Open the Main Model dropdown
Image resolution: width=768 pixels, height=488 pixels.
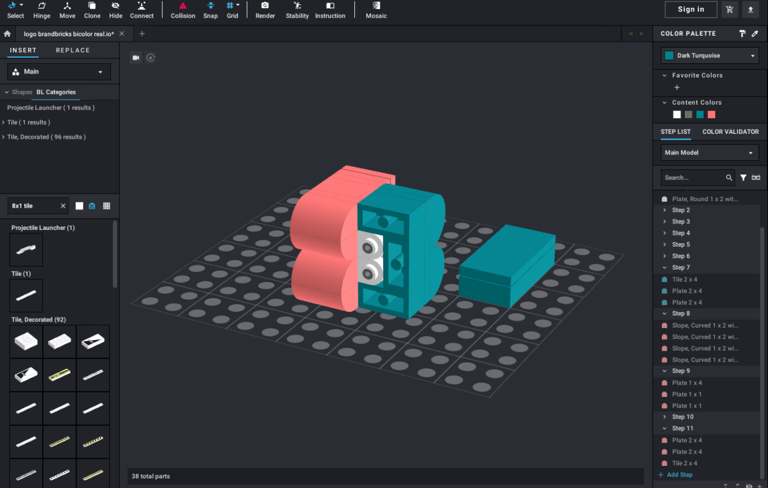point(710,152)
